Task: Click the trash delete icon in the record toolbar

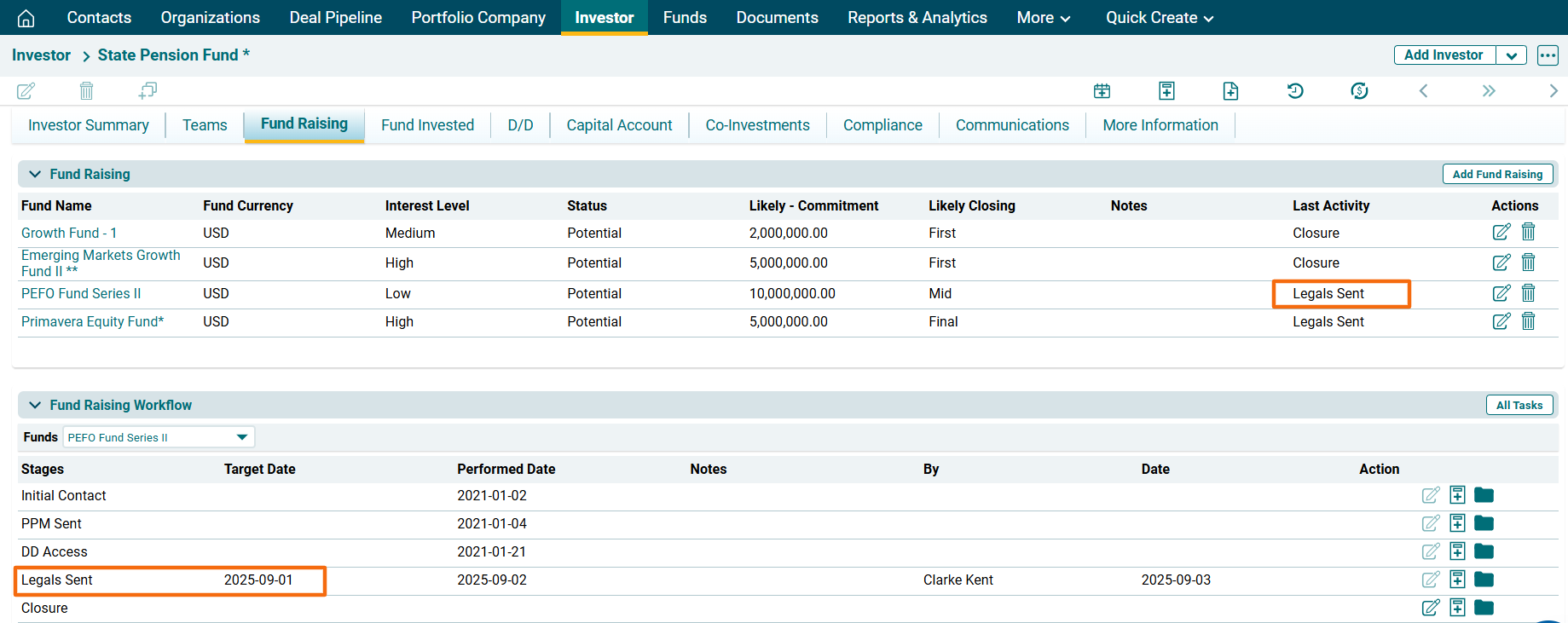Action: tap(86, 90)
